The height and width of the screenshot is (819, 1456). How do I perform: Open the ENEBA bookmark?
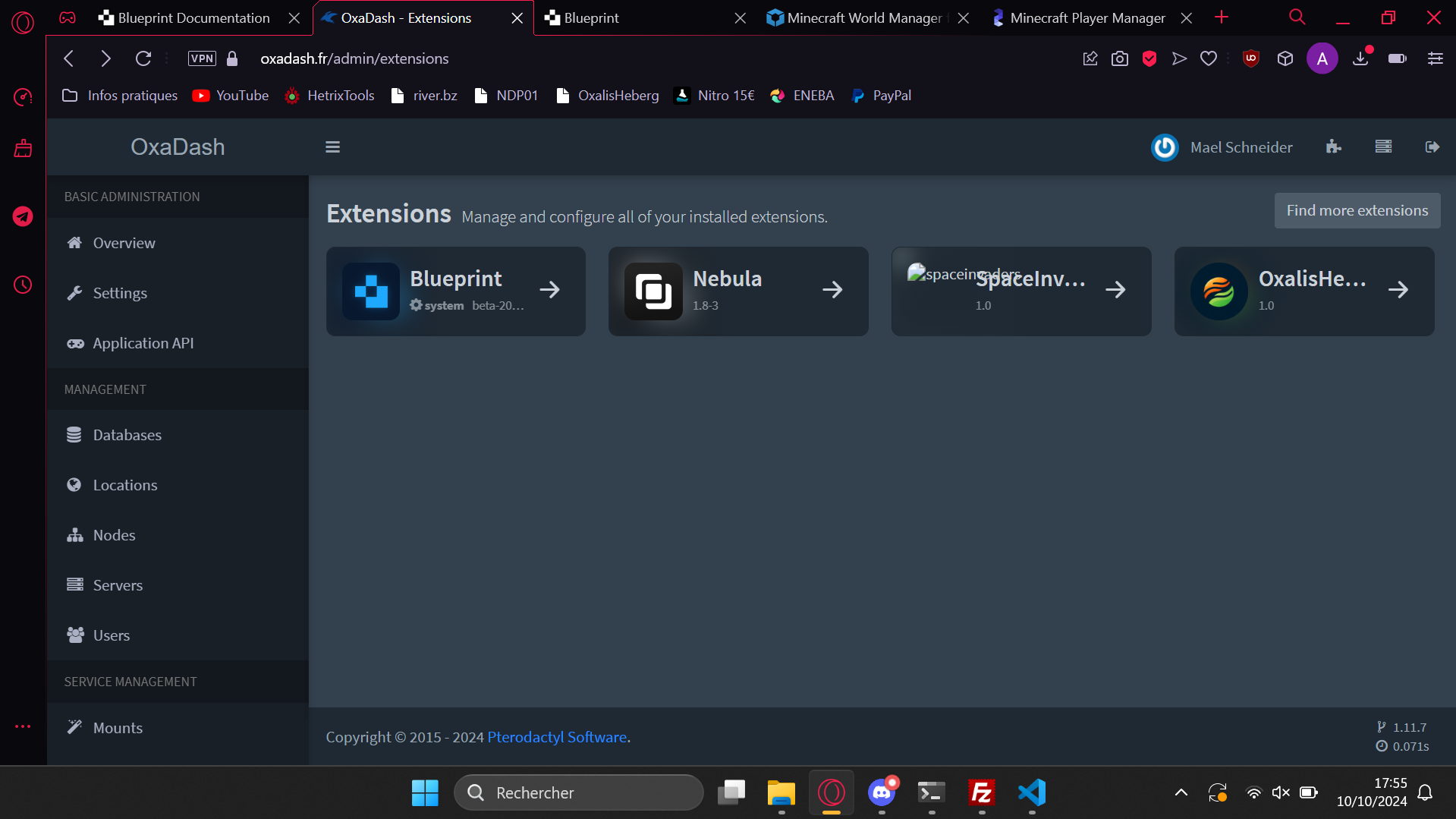click(802, 96)
